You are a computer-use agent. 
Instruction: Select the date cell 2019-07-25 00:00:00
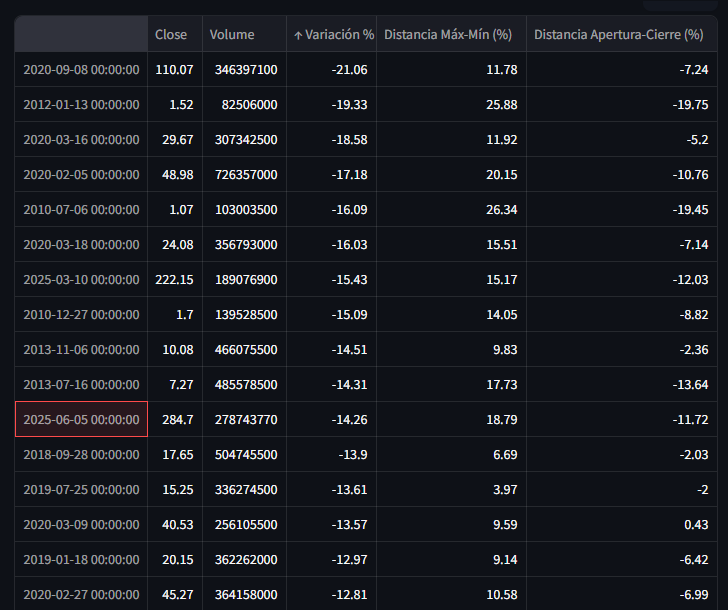81,489
